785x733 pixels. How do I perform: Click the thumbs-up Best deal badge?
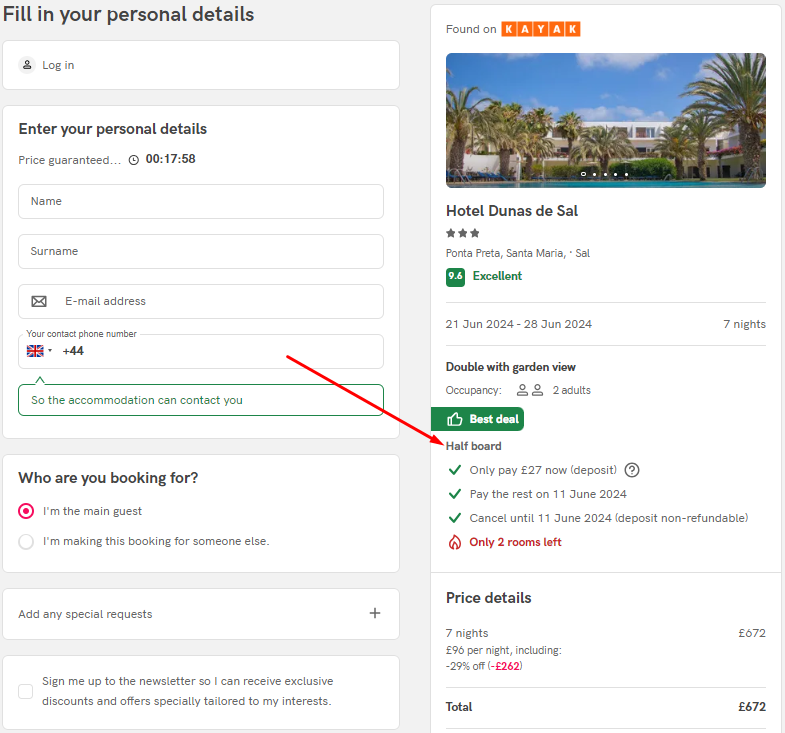coord(478,419)
